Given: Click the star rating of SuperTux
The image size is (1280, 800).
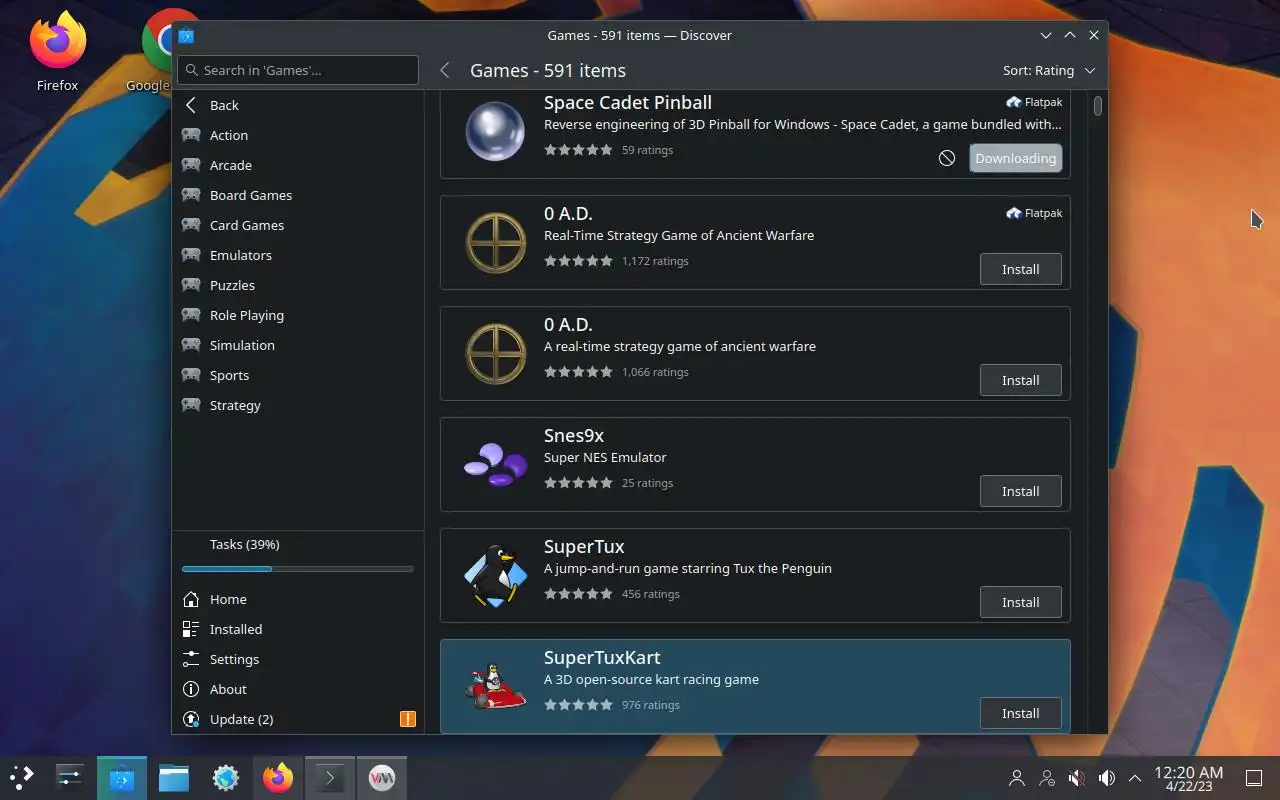Looking at the screenshot, I should (578, 594).
